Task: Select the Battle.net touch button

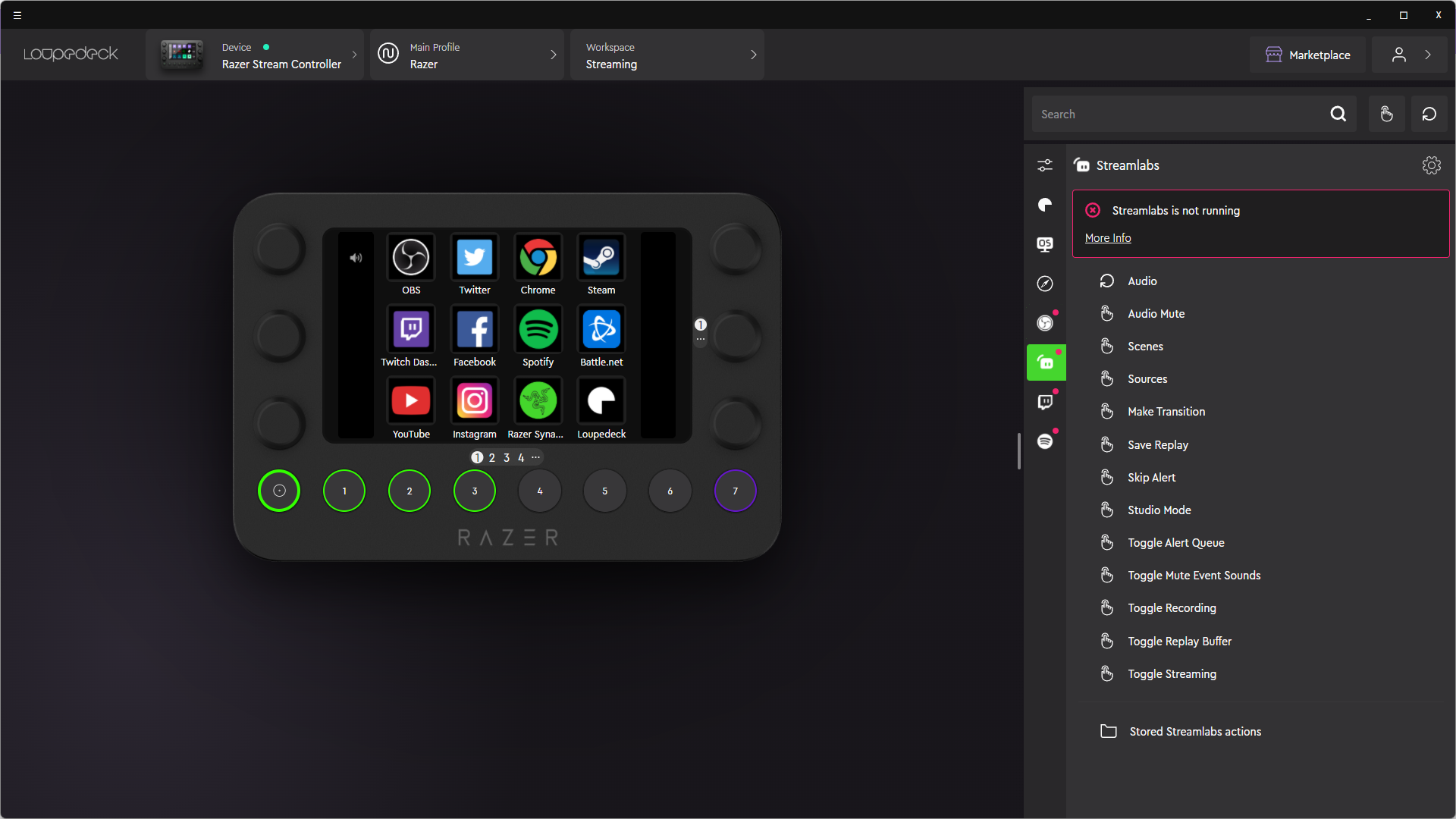Action: click(x=601, y=331)
